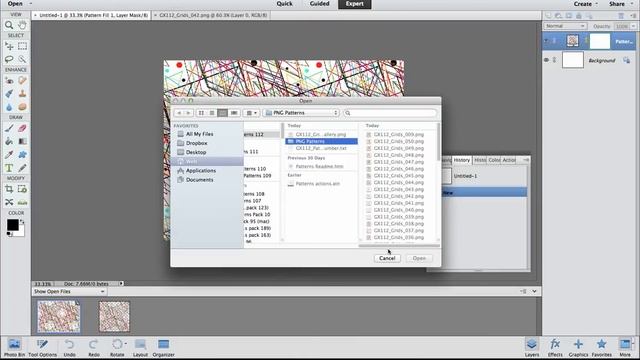Select the Move tool
Screen dimensions: 640x360
[x=9, y=46]
